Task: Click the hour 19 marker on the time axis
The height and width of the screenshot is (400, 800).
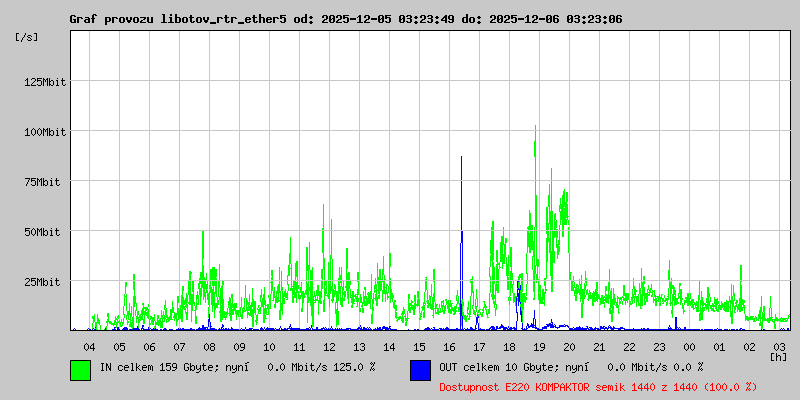Action: coord(539,346)
